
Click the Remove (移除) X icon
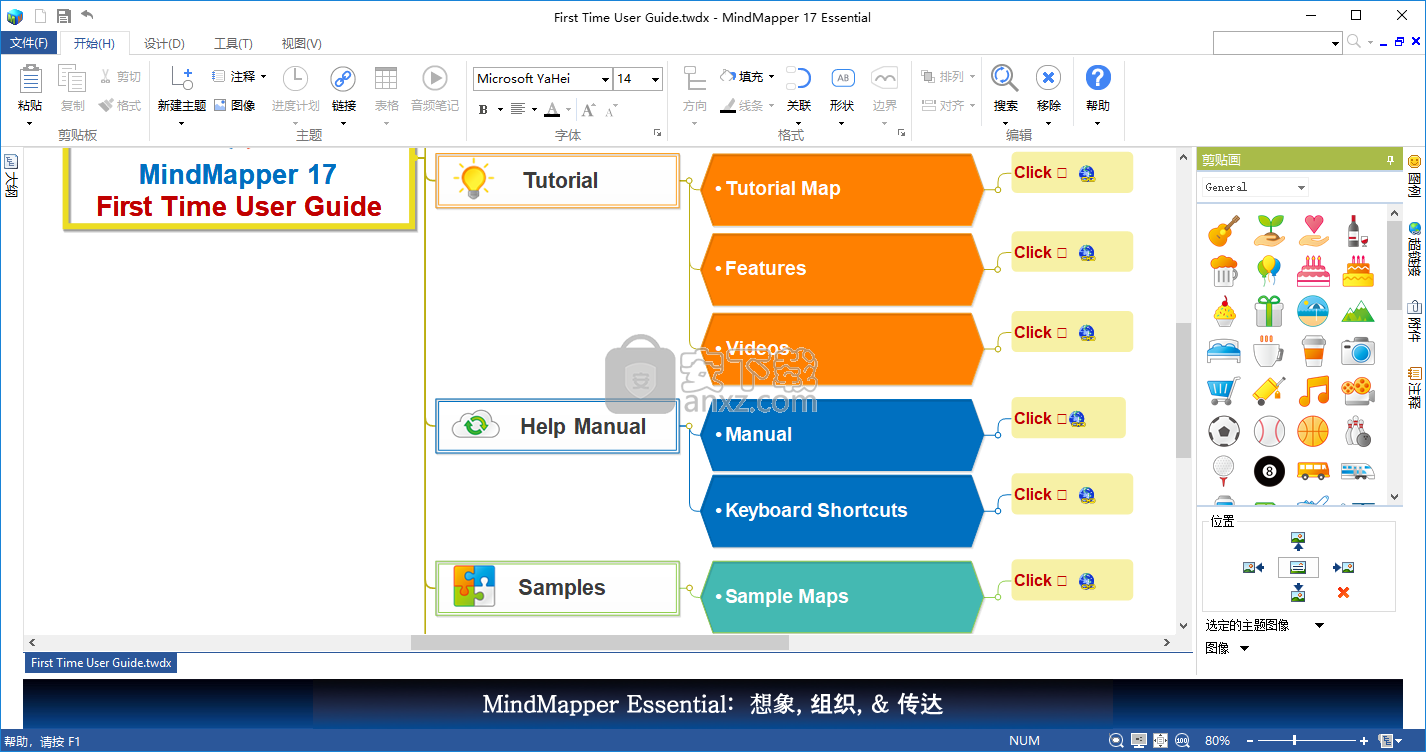[x=1048, y=78]
